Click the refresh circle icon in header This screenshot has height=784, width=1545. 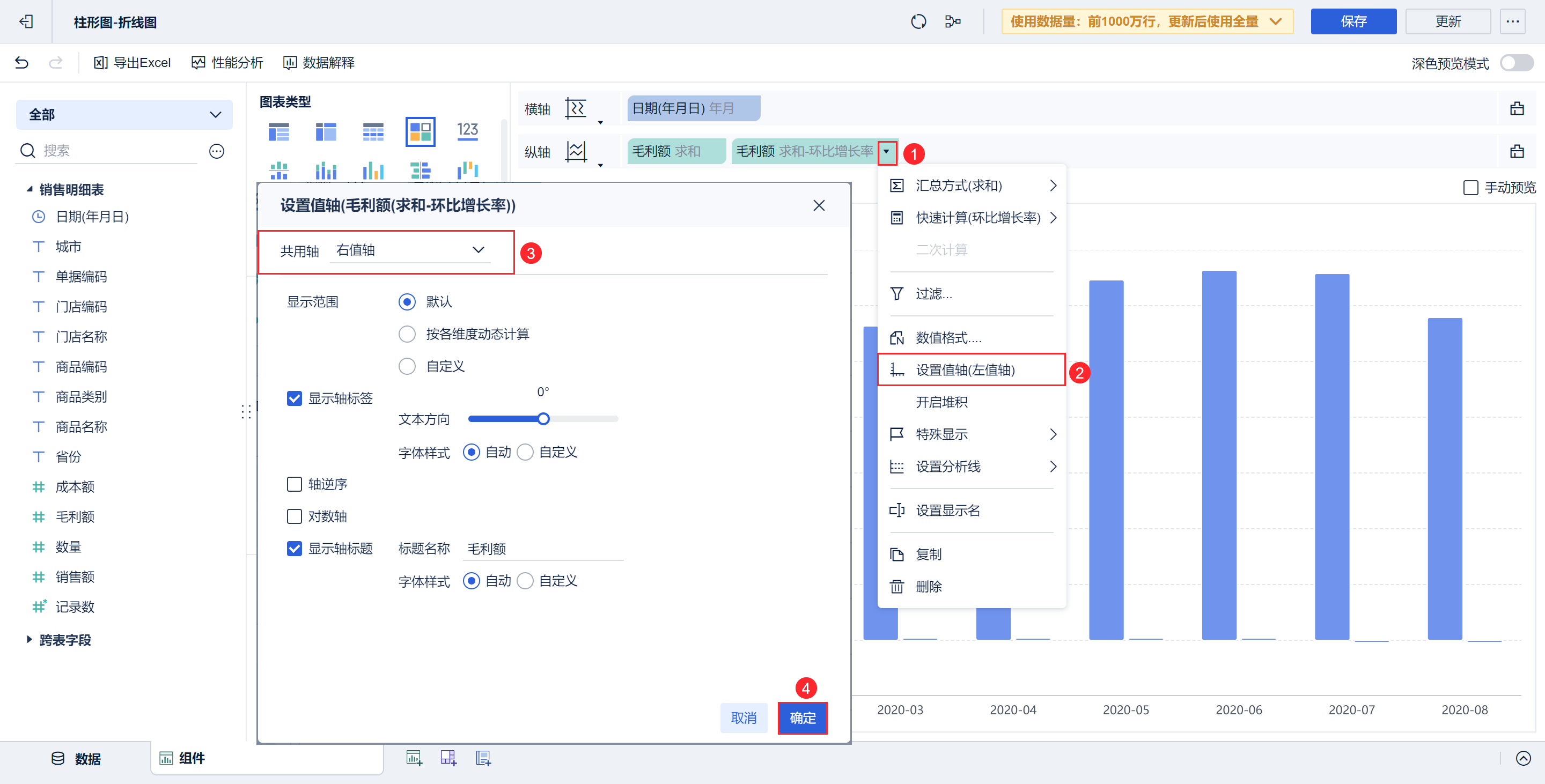tap(918, 21)
